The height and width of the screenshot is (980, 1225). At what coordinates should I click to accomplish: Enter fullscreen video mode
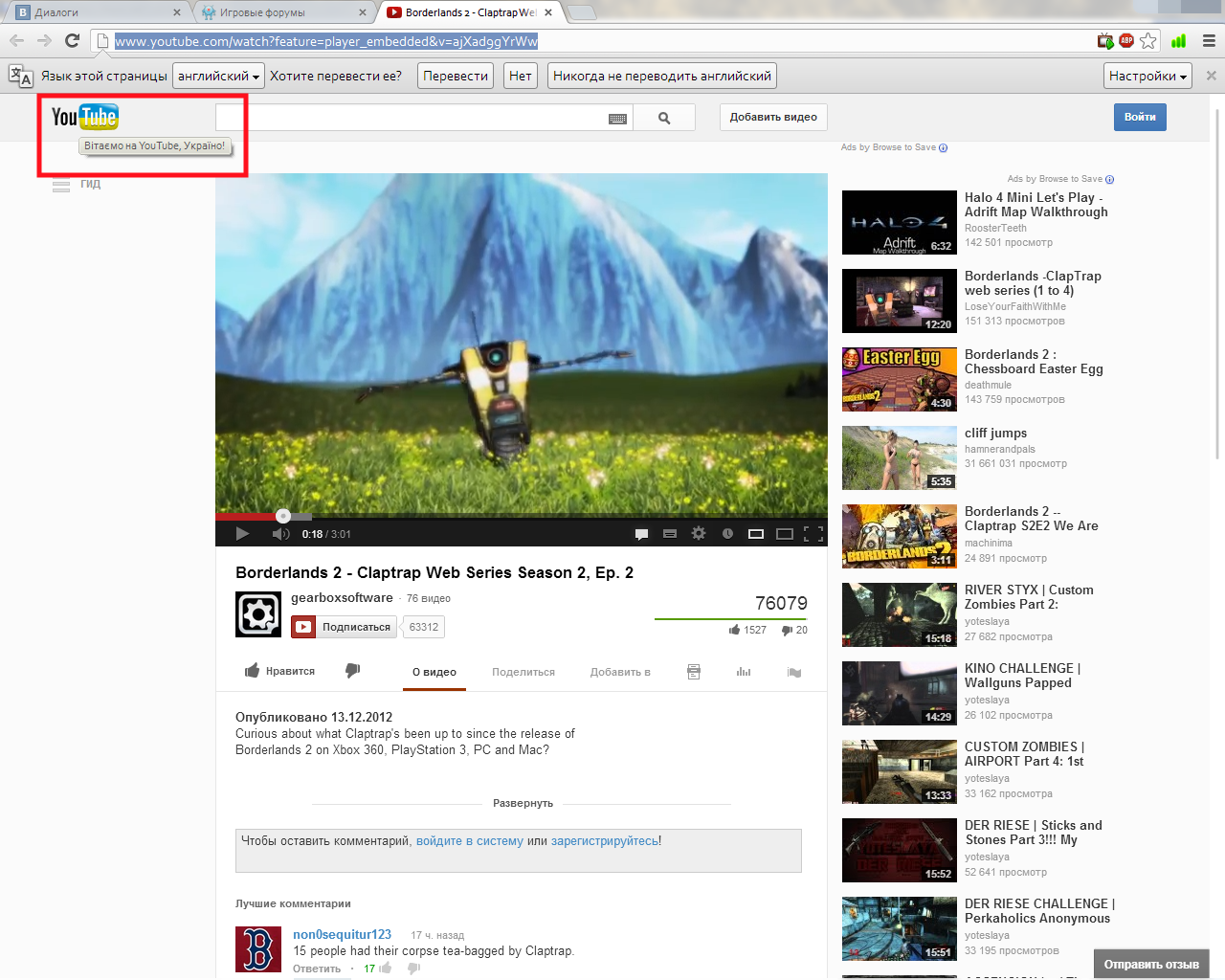point(813,534)
